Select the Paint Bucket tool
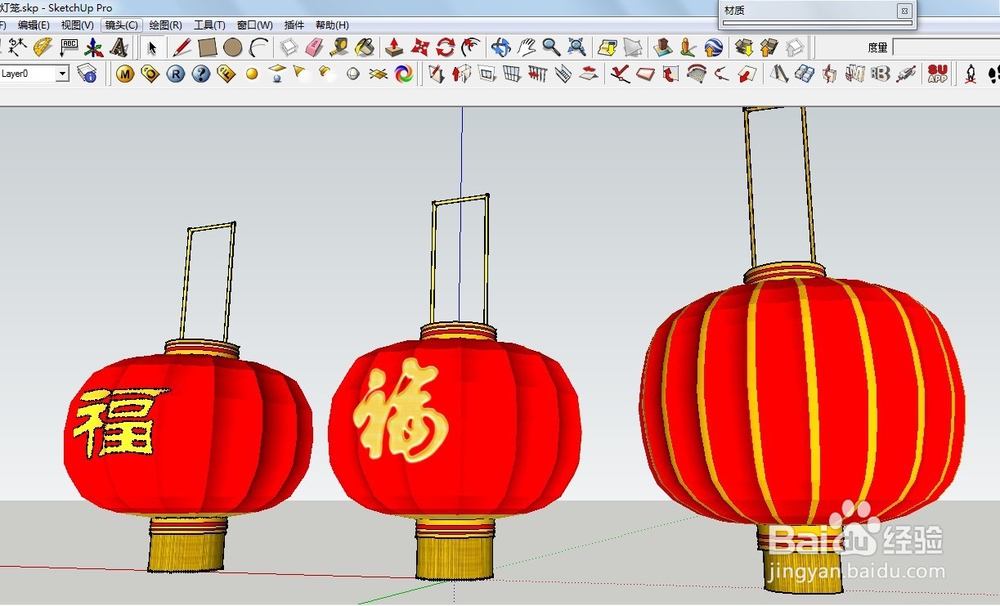The height and width of the screenshot is (606, 1000). [x=364, y=48]
